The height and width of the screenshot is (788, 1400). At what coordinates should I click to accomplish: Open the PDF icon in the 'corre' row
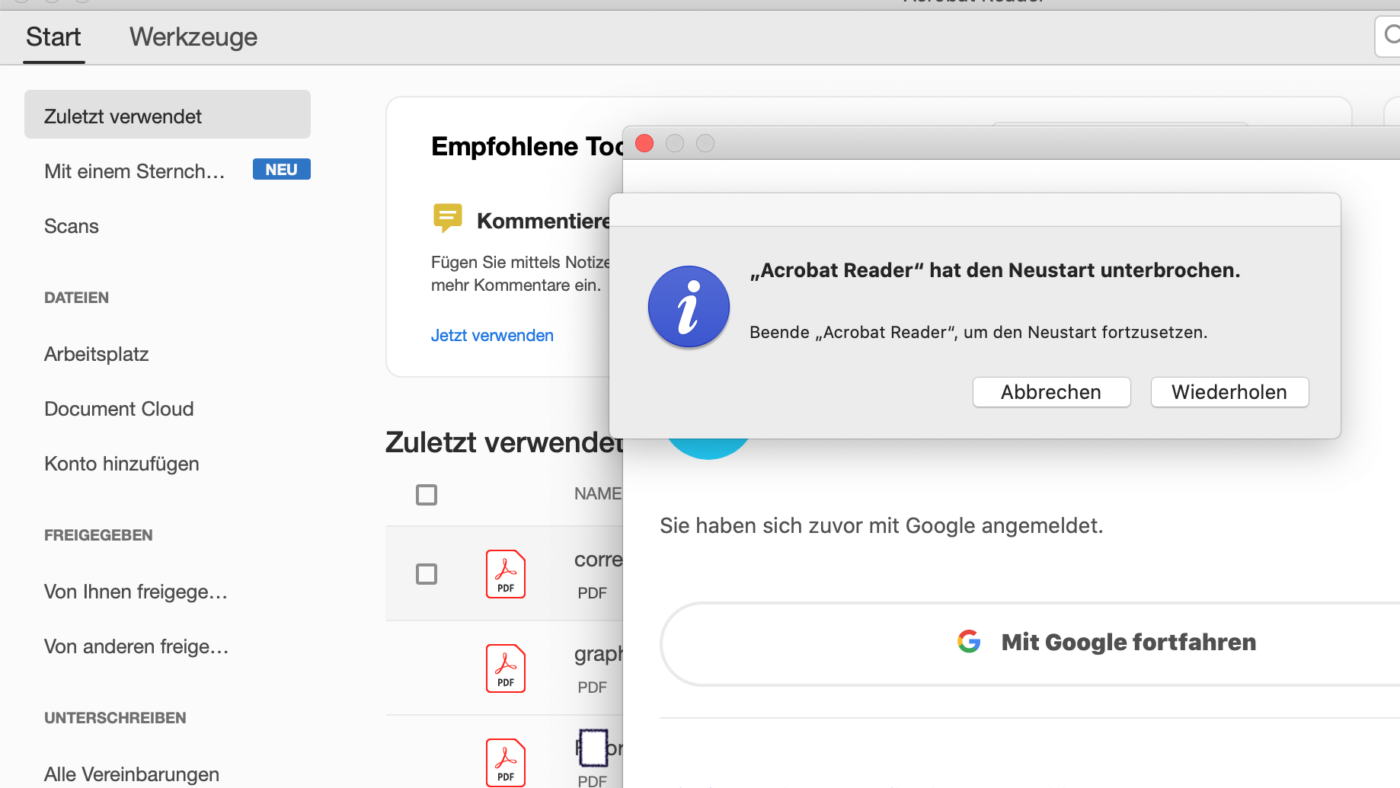pyautogui.click(x=506, y=574)
